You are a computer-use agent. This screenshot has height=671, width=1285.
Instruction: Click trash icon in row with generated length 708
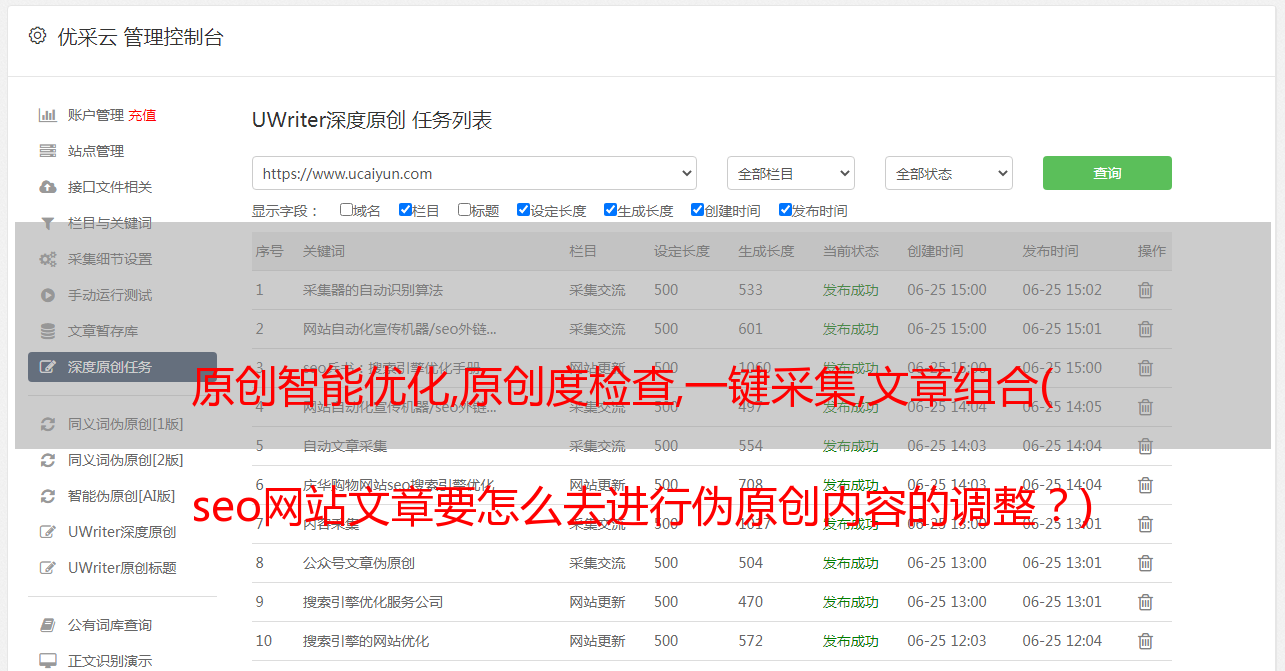pos(1145,485)
